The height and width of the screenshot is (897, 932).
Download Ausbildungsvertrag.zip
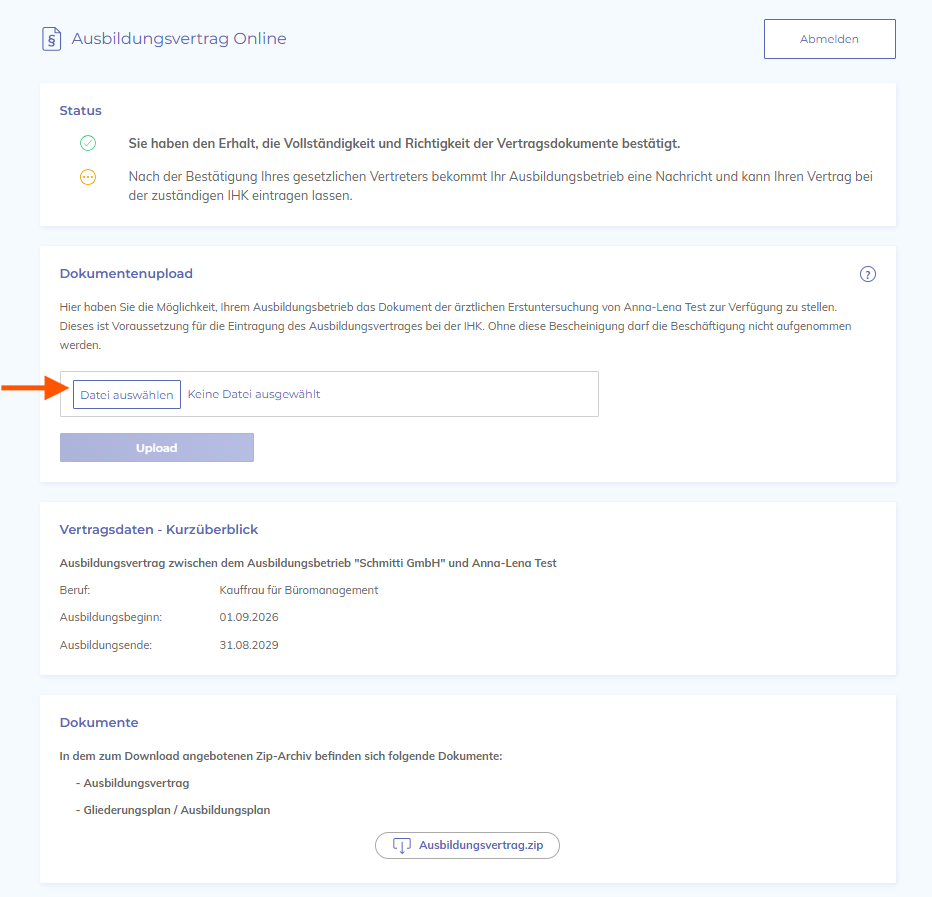pyautogui.click(x=467, y=845)
